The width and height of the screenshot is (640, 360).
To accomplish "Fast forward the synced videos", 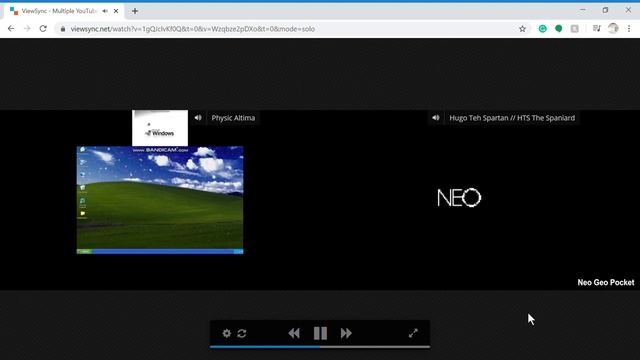I will pyautogui.click(x=346, y=333).
